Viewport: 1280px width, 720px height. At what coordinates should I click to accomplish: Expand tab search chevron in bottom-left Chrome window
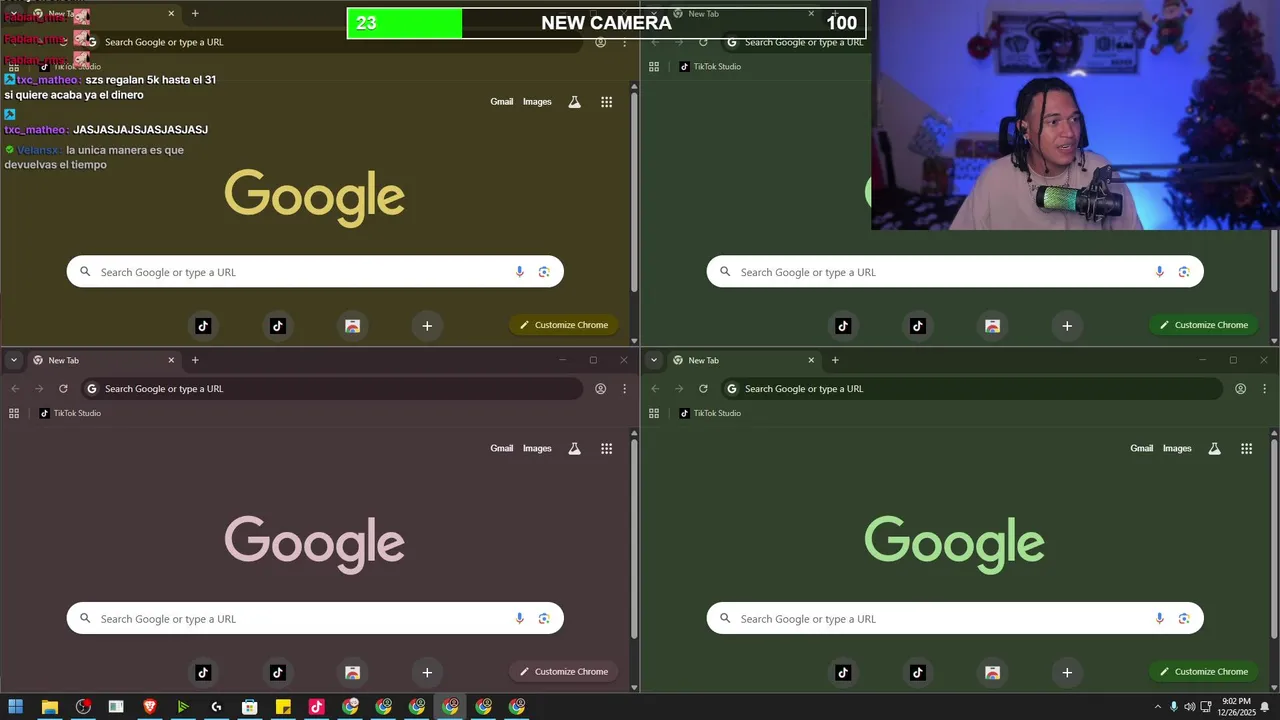click(14, 360)
